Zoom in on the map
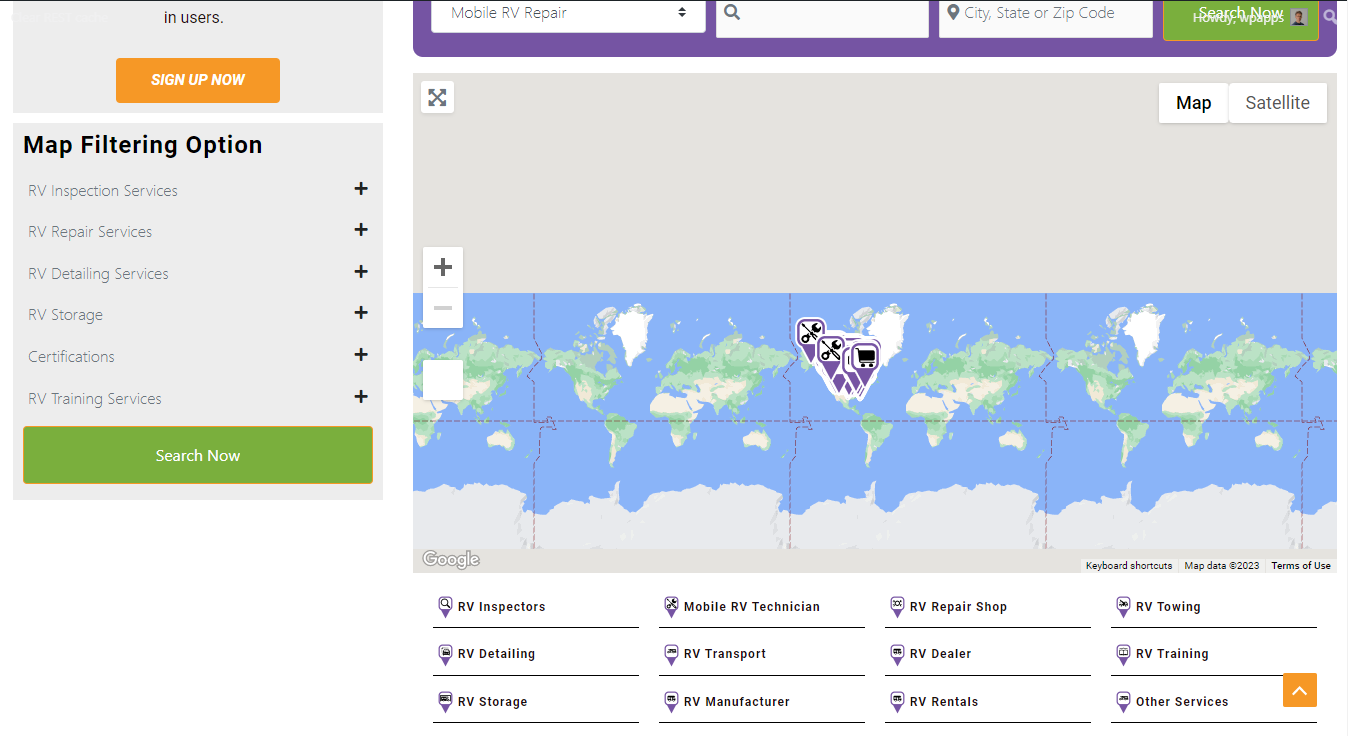The width and height of the screenshot is (1348, 736). point(443,267)
